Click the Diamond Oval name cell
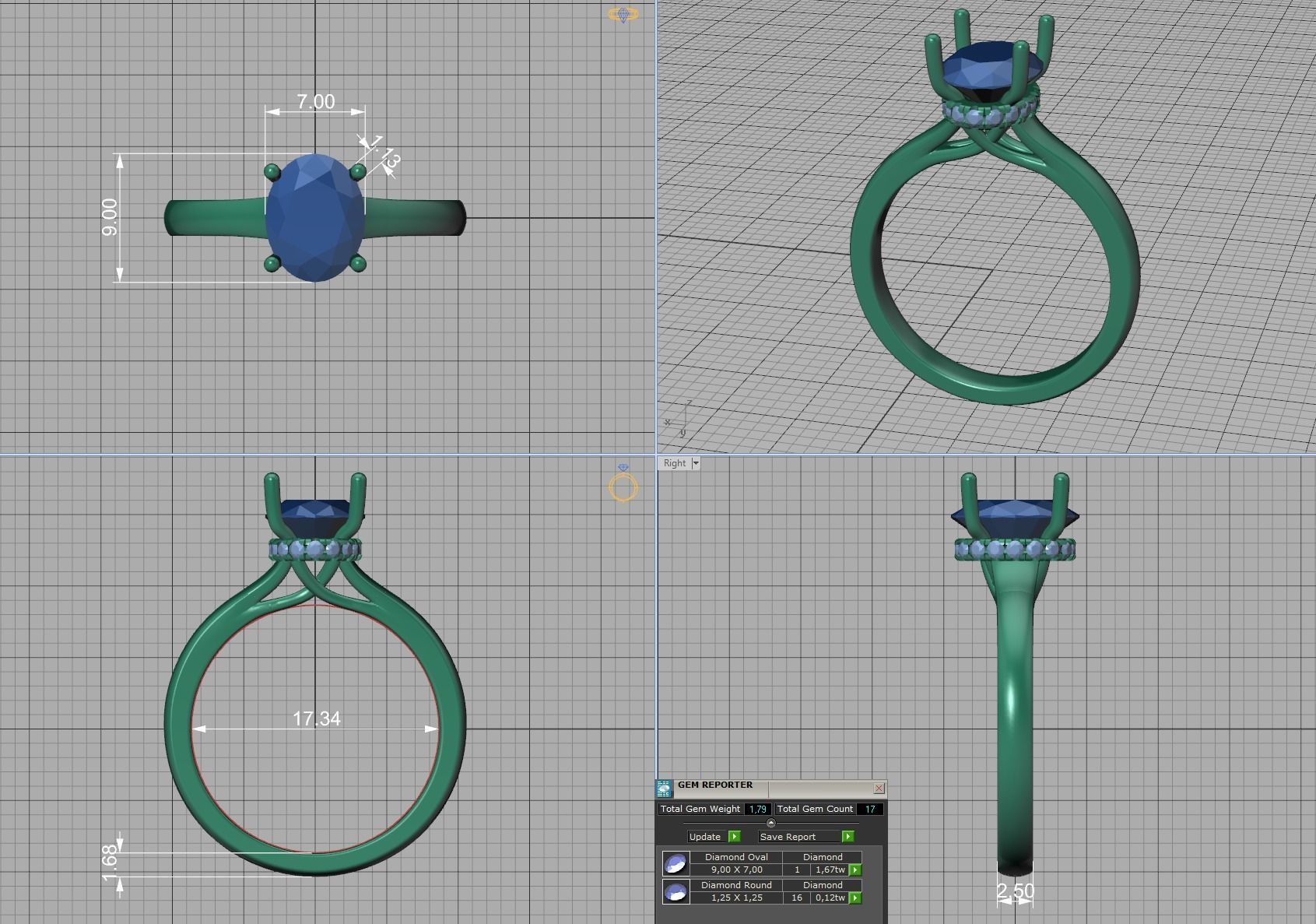 coord(736,857)
